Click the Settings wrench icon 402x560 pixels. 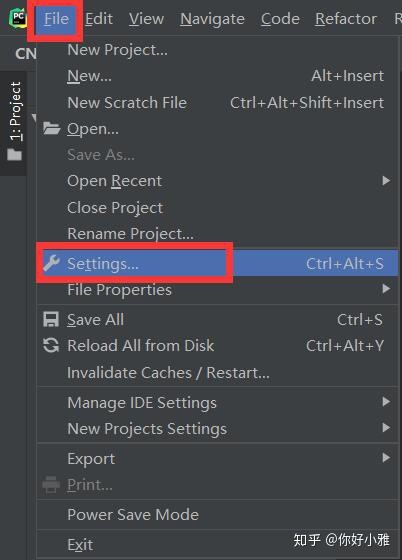(51, 264)
